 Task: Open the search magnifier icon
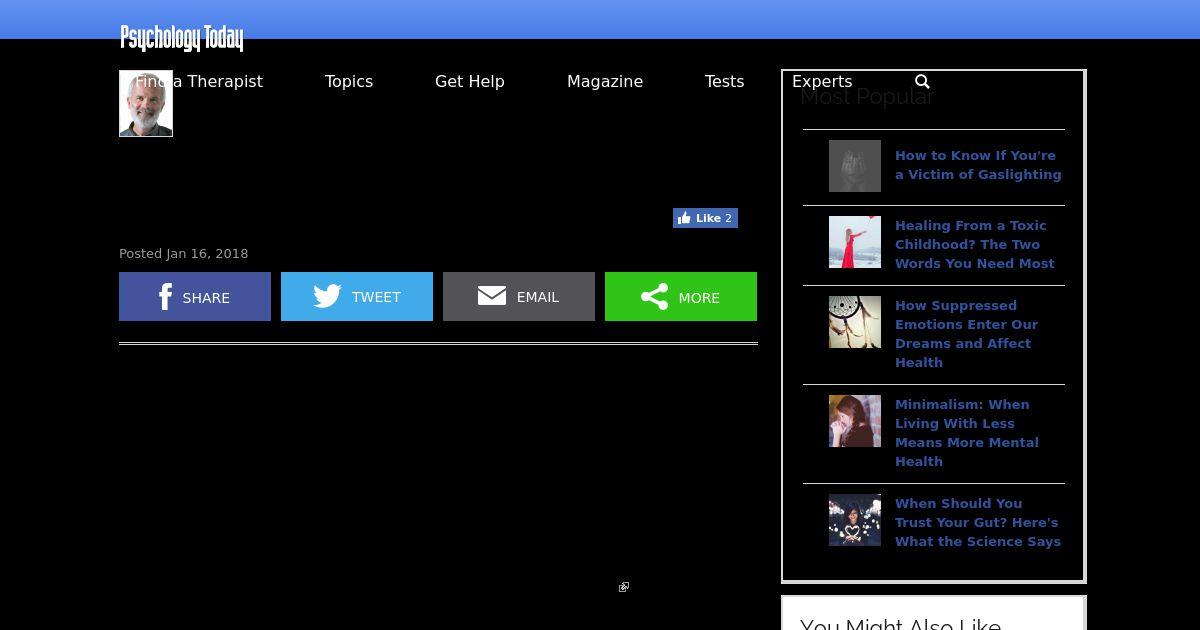(922, 82)
